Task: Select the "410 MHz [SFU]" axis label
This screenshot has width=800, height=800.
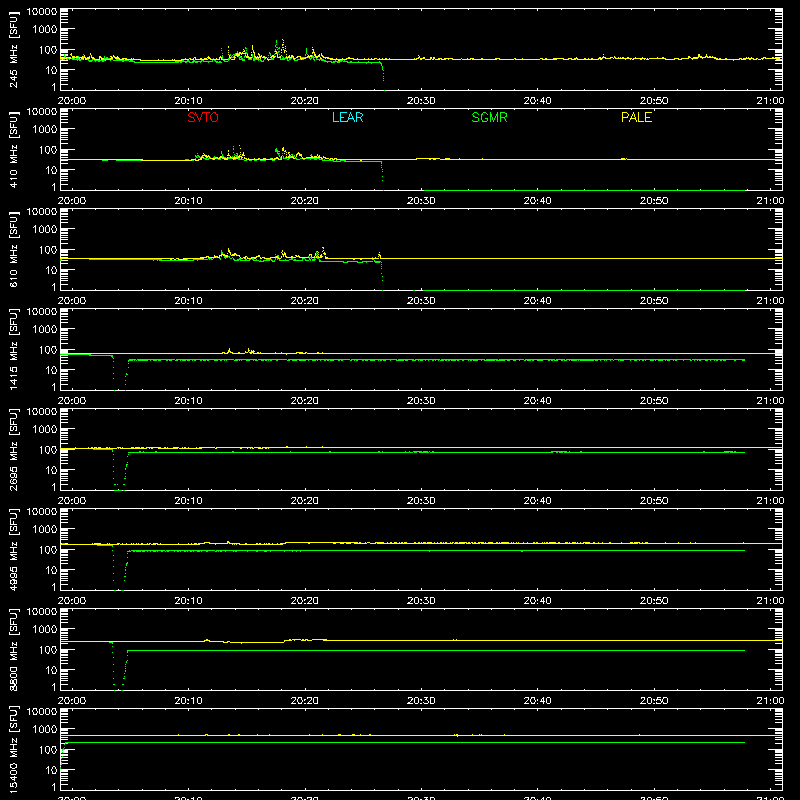Action: tap(14, 149)
